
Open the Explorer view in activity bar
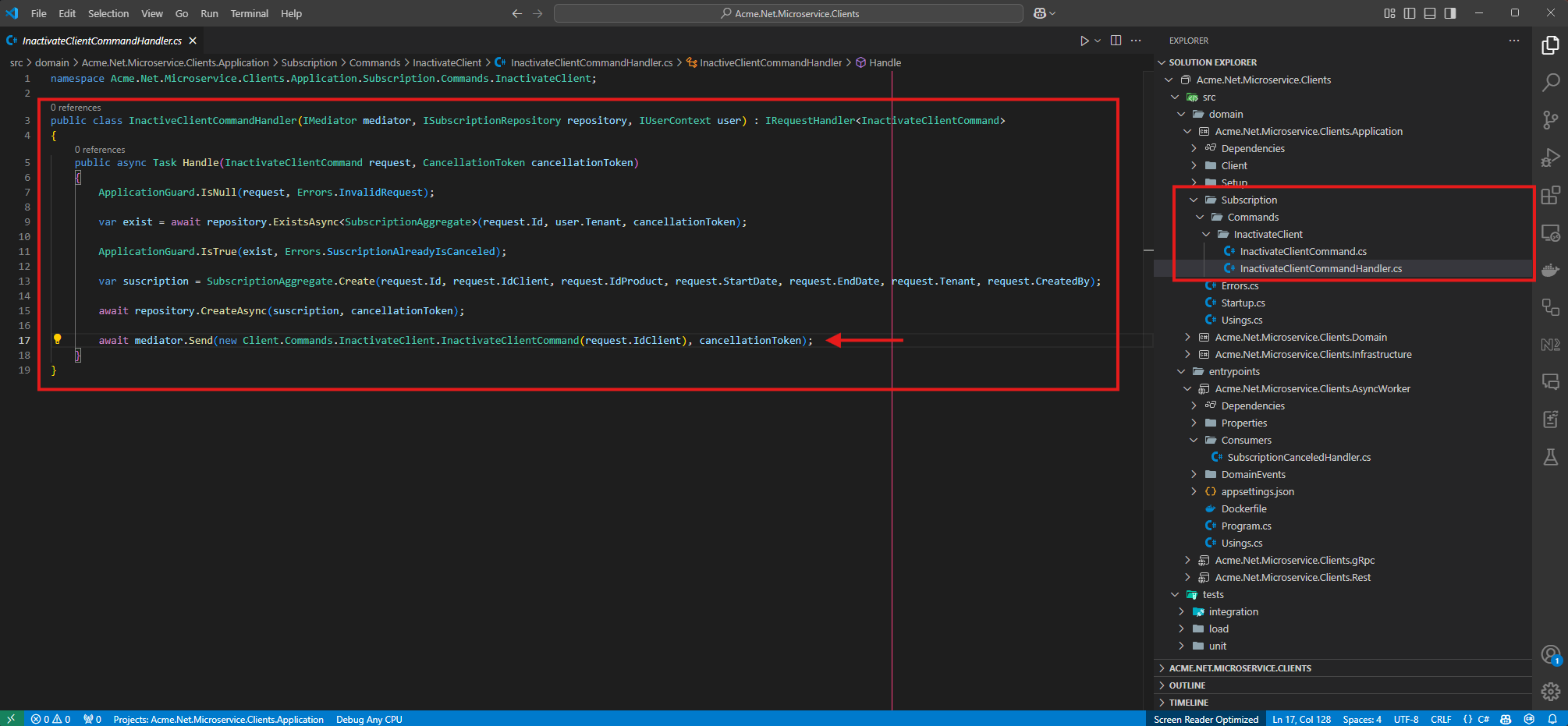1550,45
